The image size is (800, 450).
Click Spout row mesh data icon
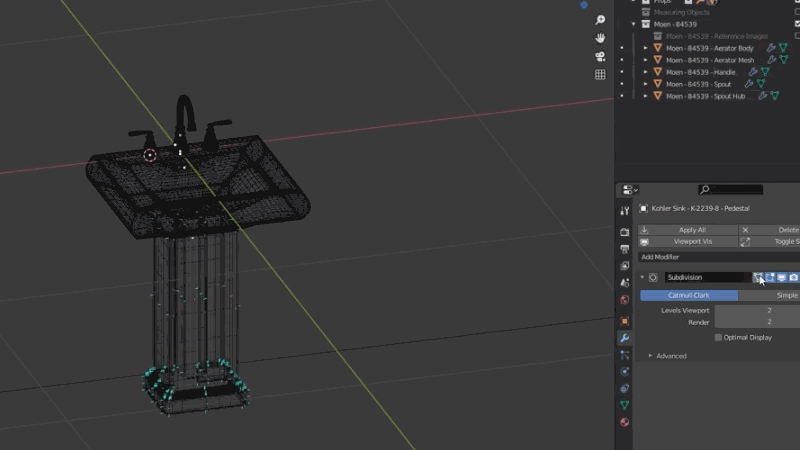761,84
